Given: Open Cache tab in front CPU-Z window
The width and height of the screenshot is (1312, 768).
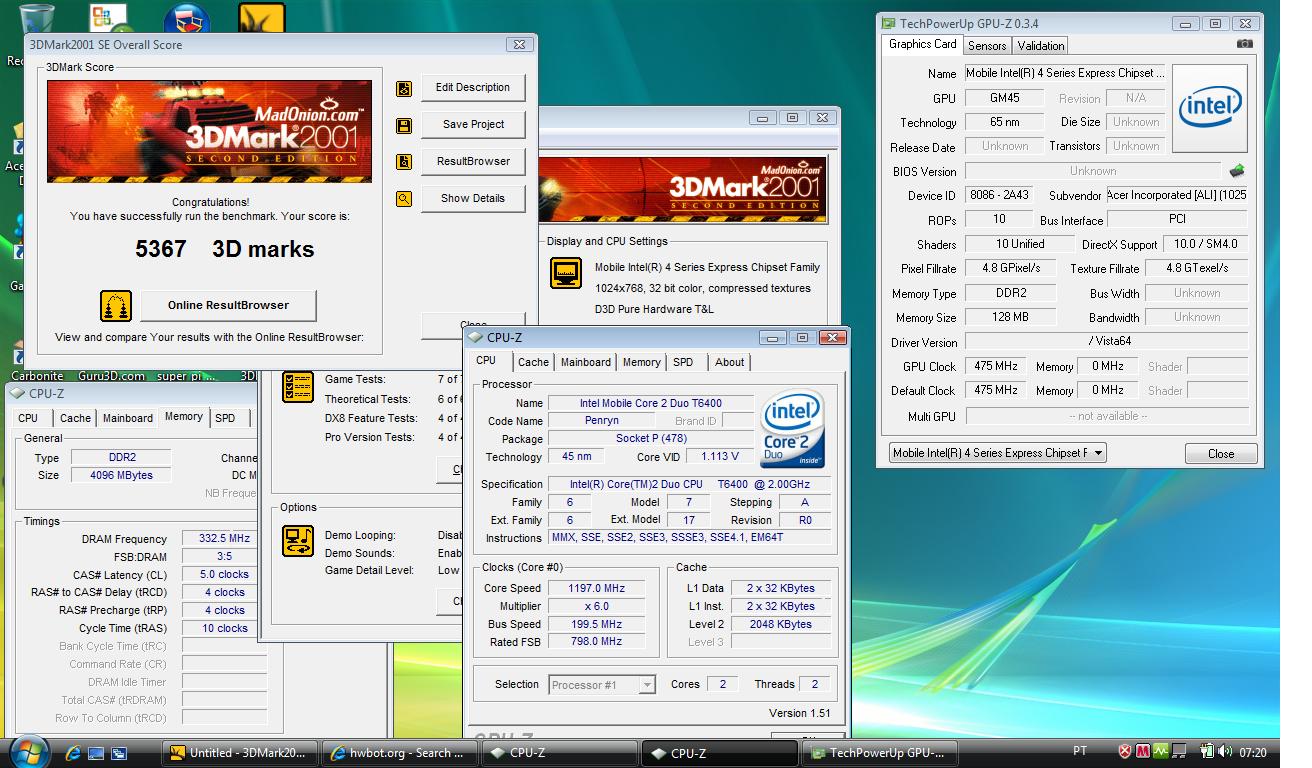Looking at the screenshot, I should 533,362.
